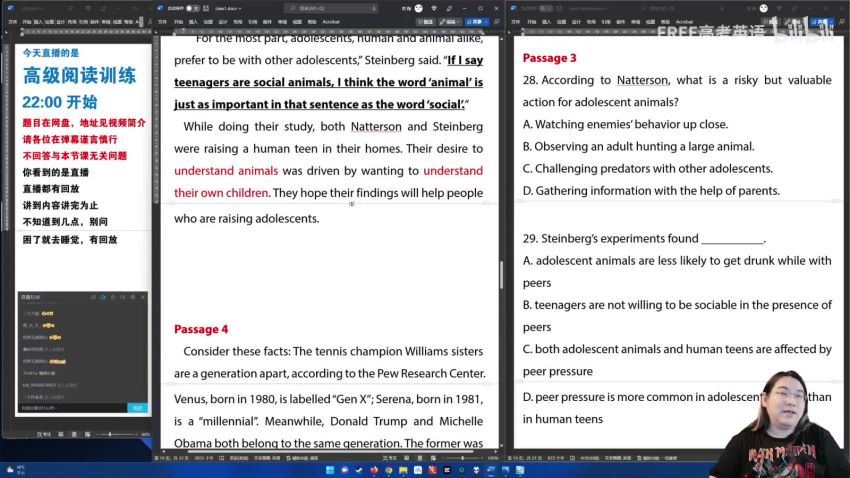Enable 专注 focus mode in middle status bar

tap(390, 458)
